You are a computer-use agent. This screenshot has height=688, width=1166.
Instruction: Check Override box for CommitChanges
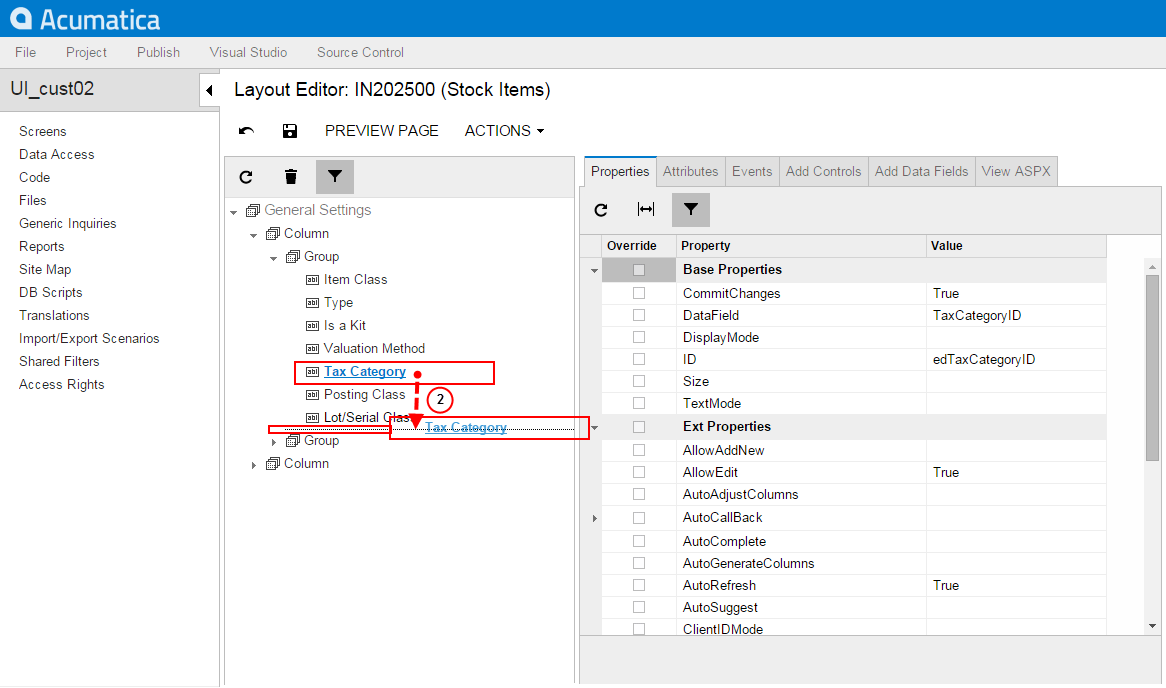coord(639,293)
